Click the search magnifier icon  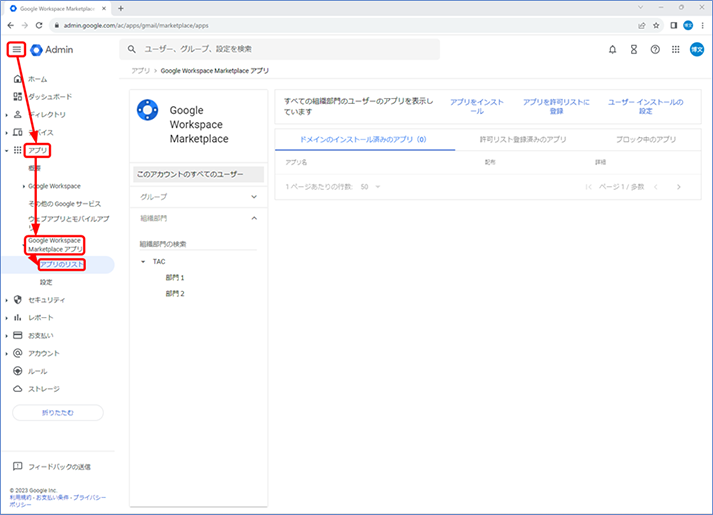point(132,49)
